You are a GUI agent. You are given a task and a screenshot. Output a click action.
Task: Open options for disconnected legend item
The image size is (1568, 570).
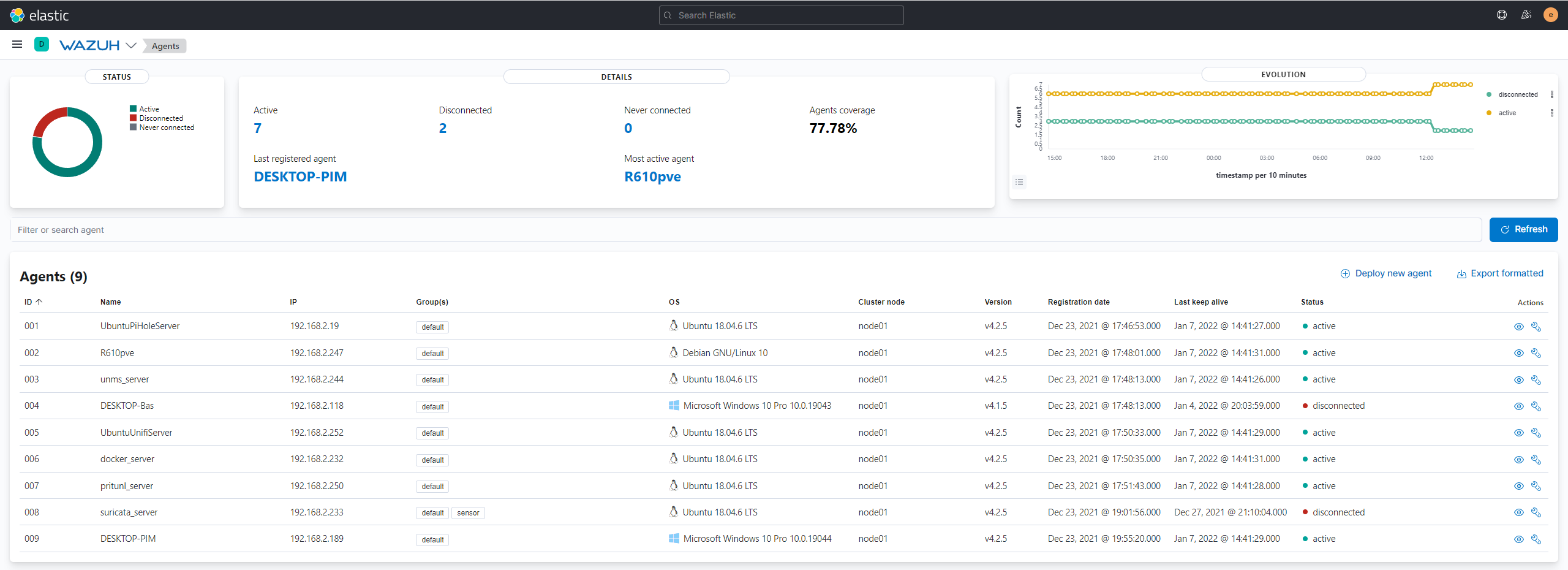1551,94
